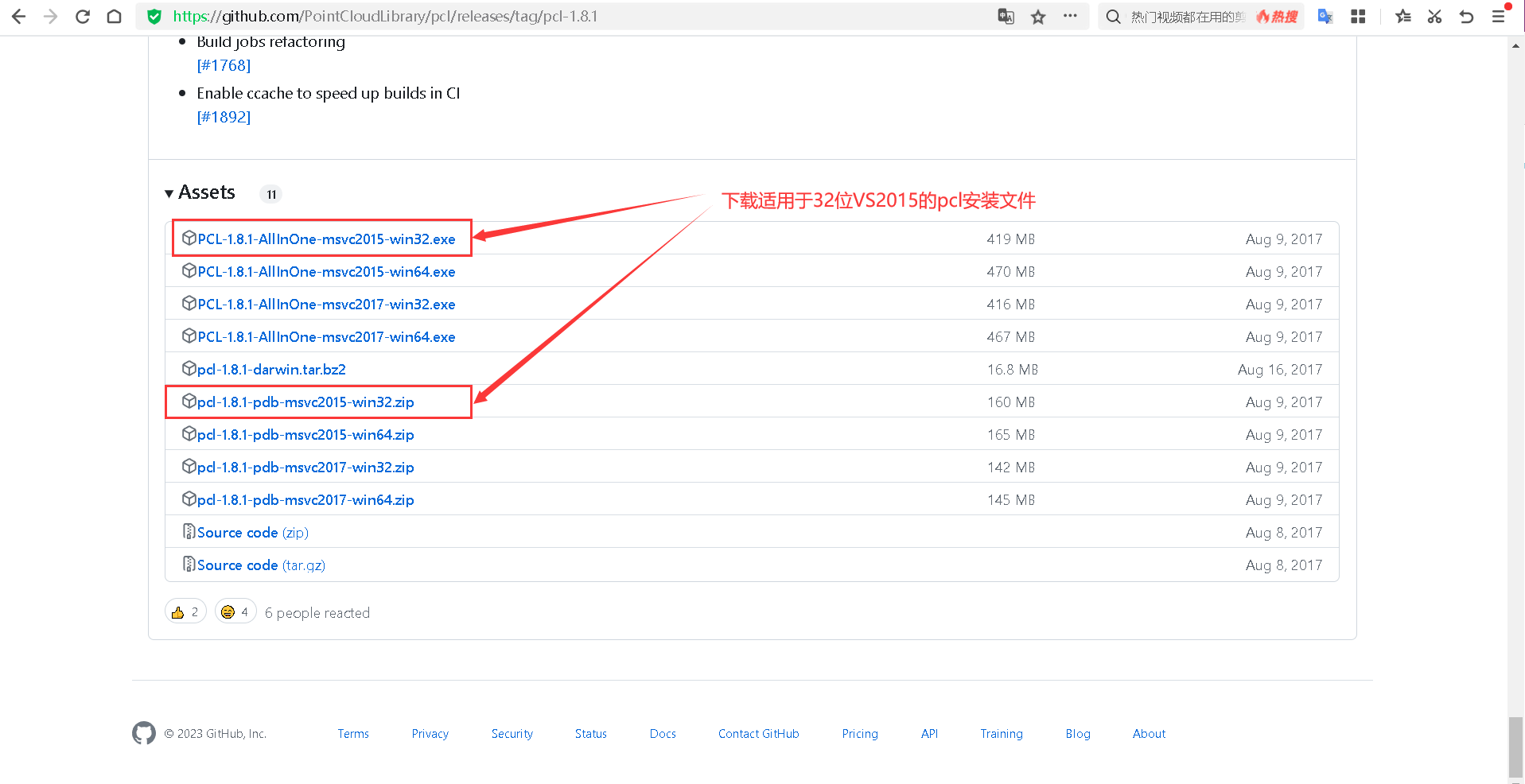This screenshot has height=784, width=1525.
Task: Download pcl-1.8.1-pdb-msvc2017-win64.zip
Action: [305, 500]
